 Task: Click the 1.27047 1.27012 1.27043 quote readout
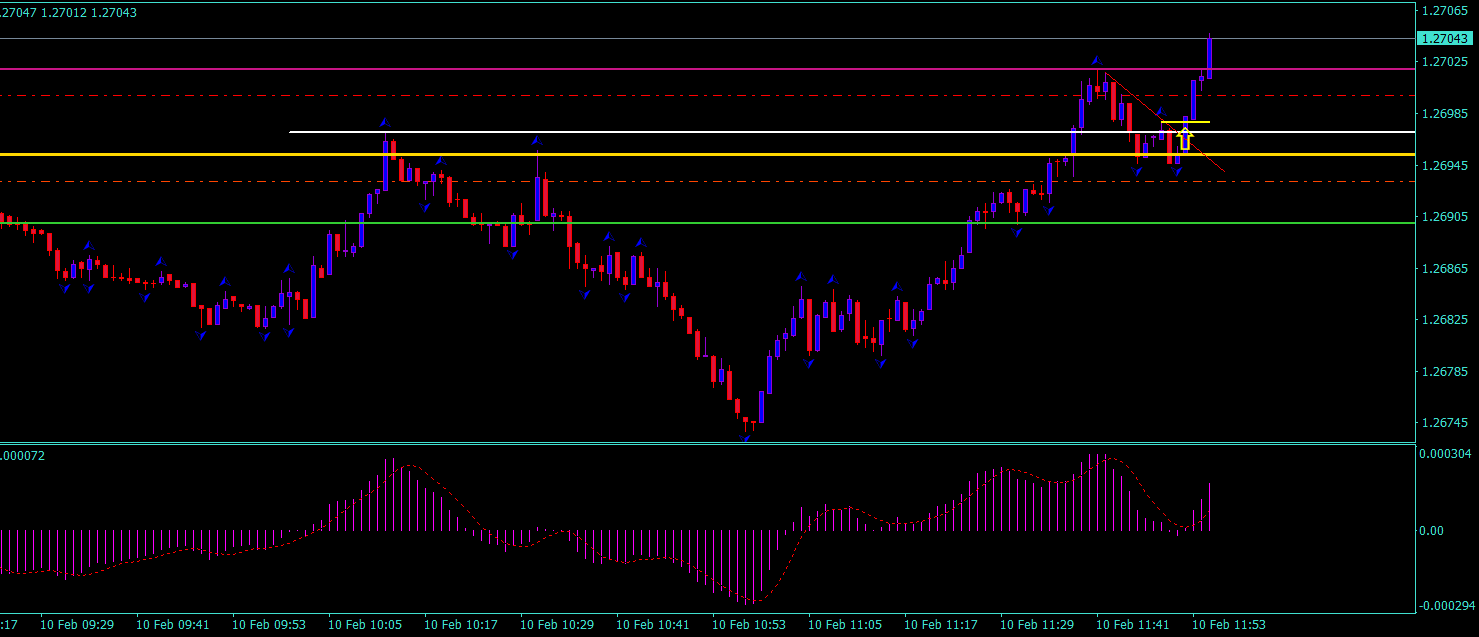pos(69,12)
